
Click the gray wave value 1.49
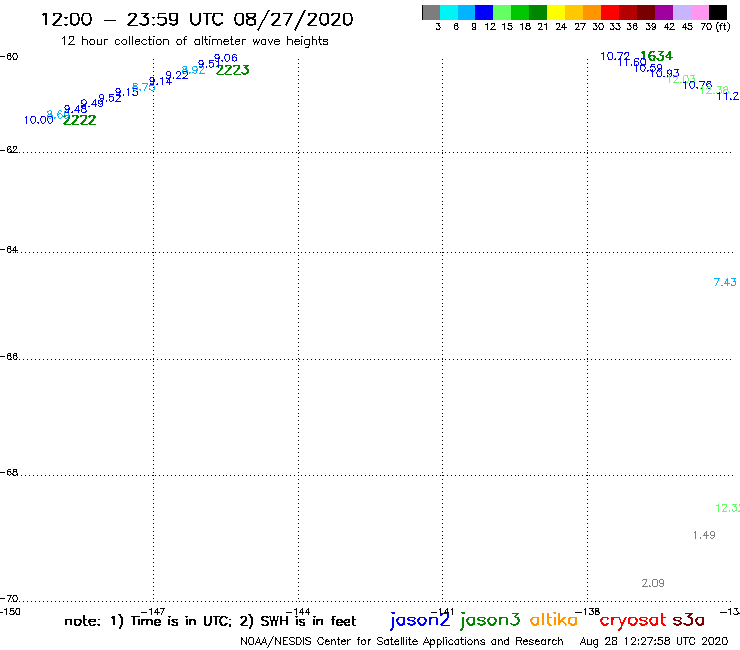[704, 535]
